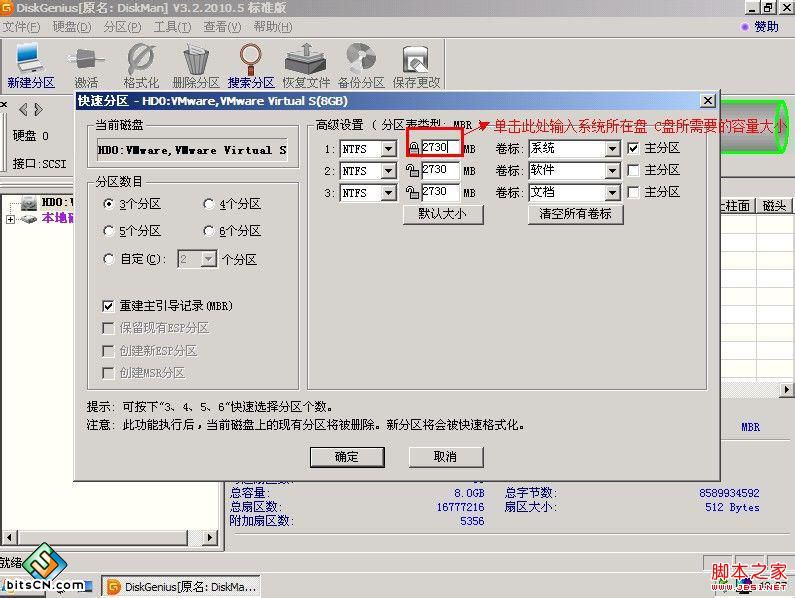Toggle lock icon for partition 1 size
Image resolution: width=795 pixels, height=598 pixels.
(x=413, y=148)
